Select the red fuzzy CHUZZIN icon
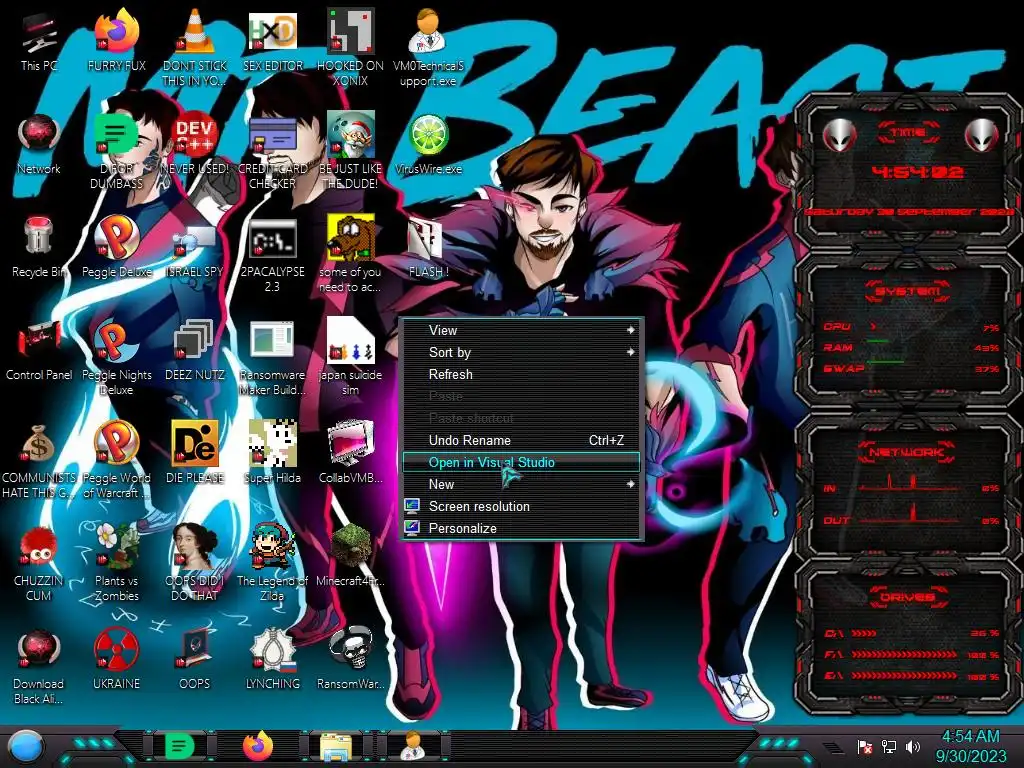The height and width of the screenshot is (768, 1024). click(x=39, y=563)
